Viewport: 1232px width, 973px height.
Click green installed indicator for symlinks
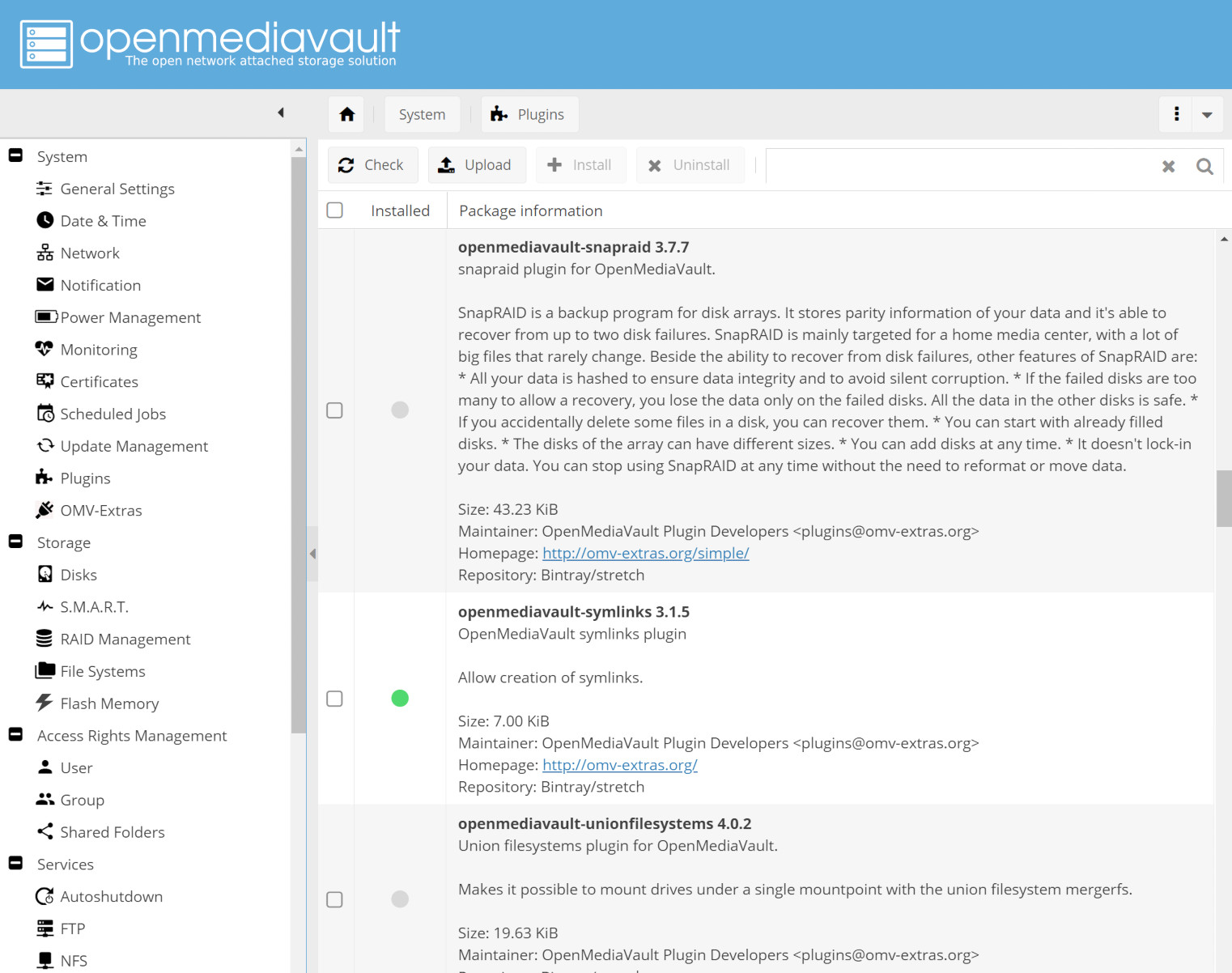pyautogui.click(x=400, y=698)
